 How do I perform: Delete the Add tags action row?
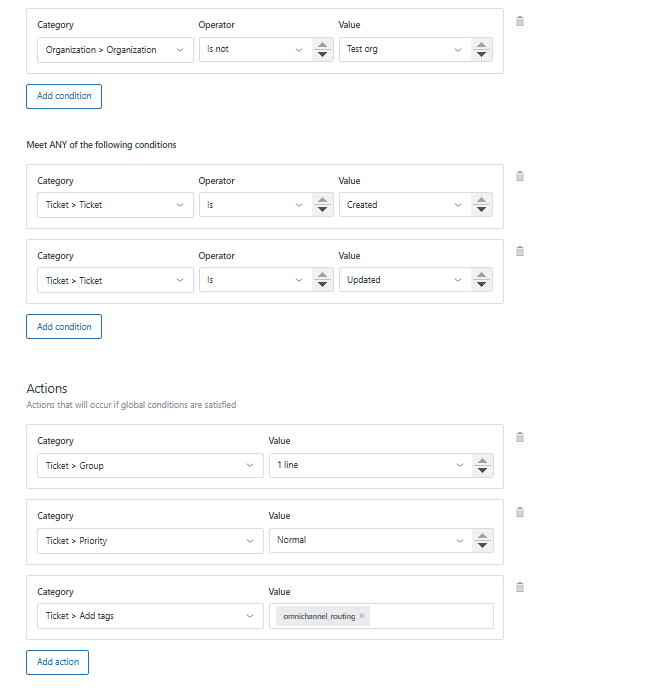[x=519, y=588]
